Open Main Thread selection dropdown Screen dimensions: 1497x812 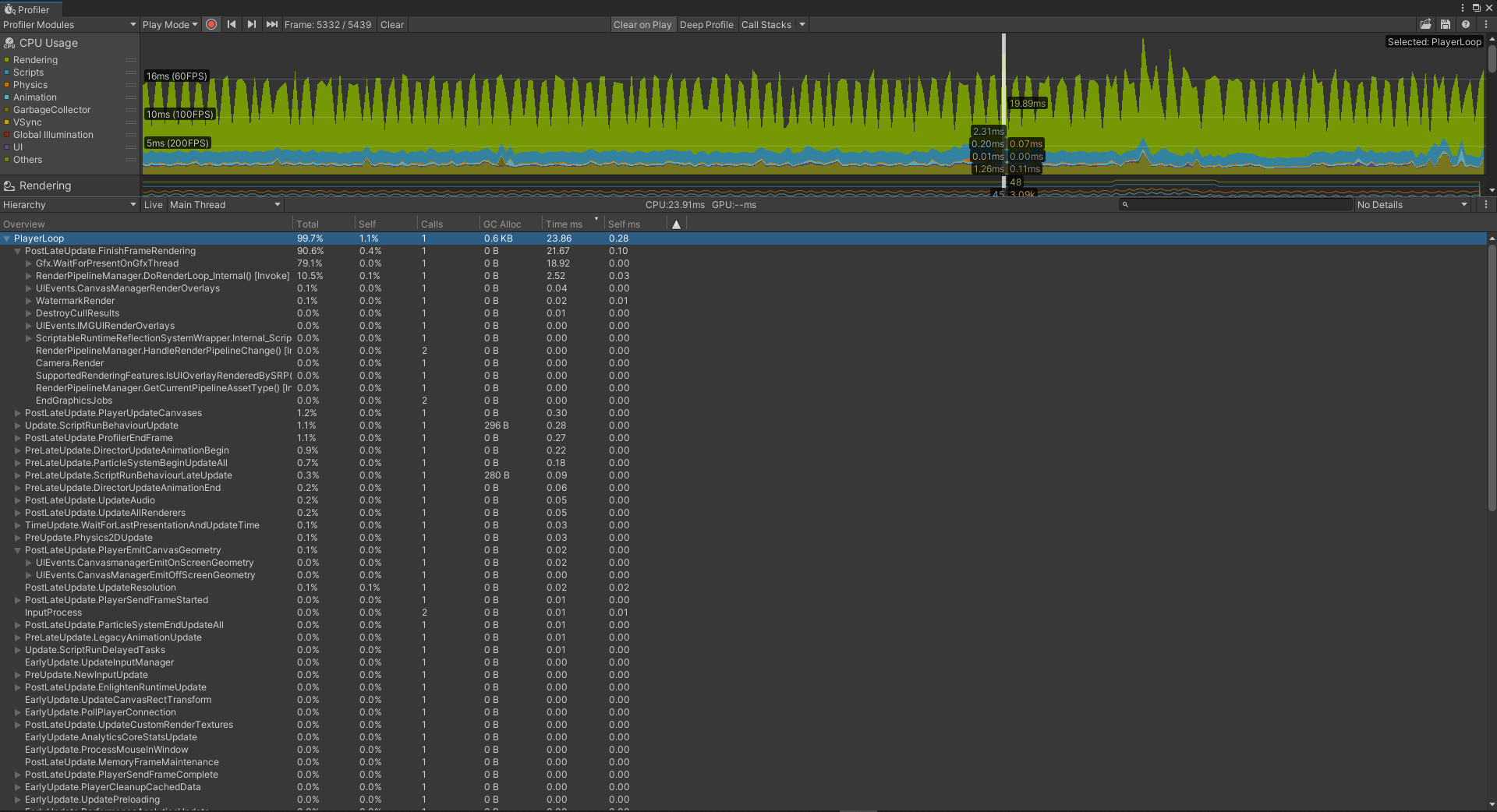(x=225, y=204)
